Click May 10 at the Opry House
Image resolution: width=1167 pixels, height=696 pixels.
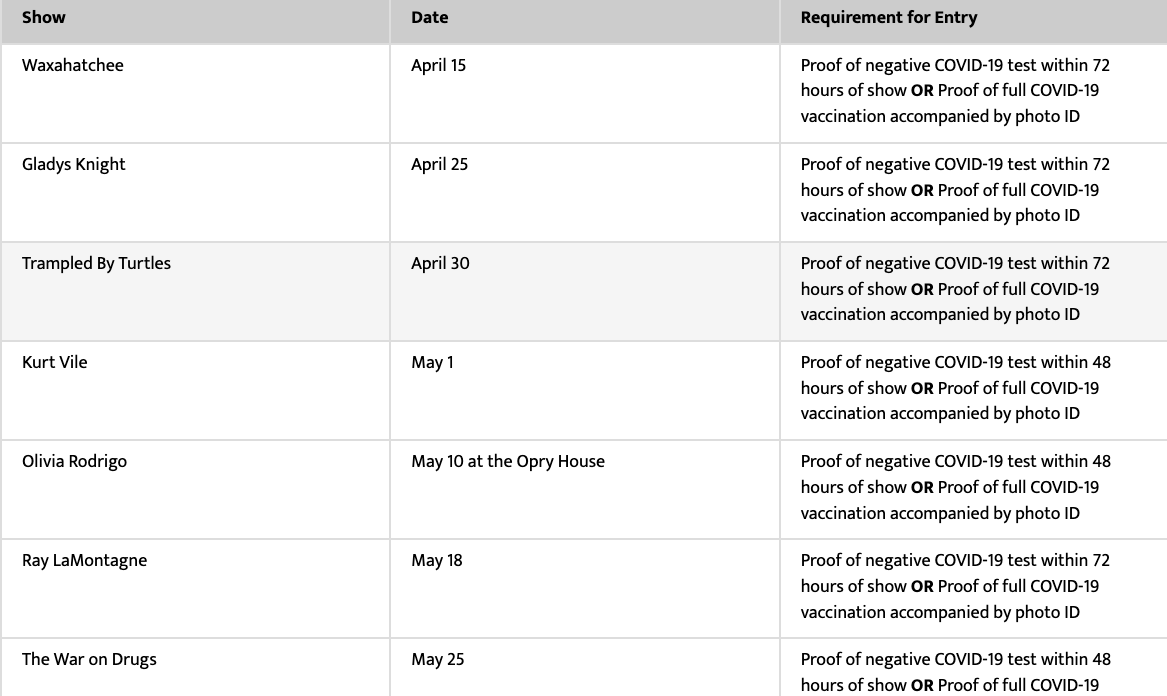coord(508,462)
